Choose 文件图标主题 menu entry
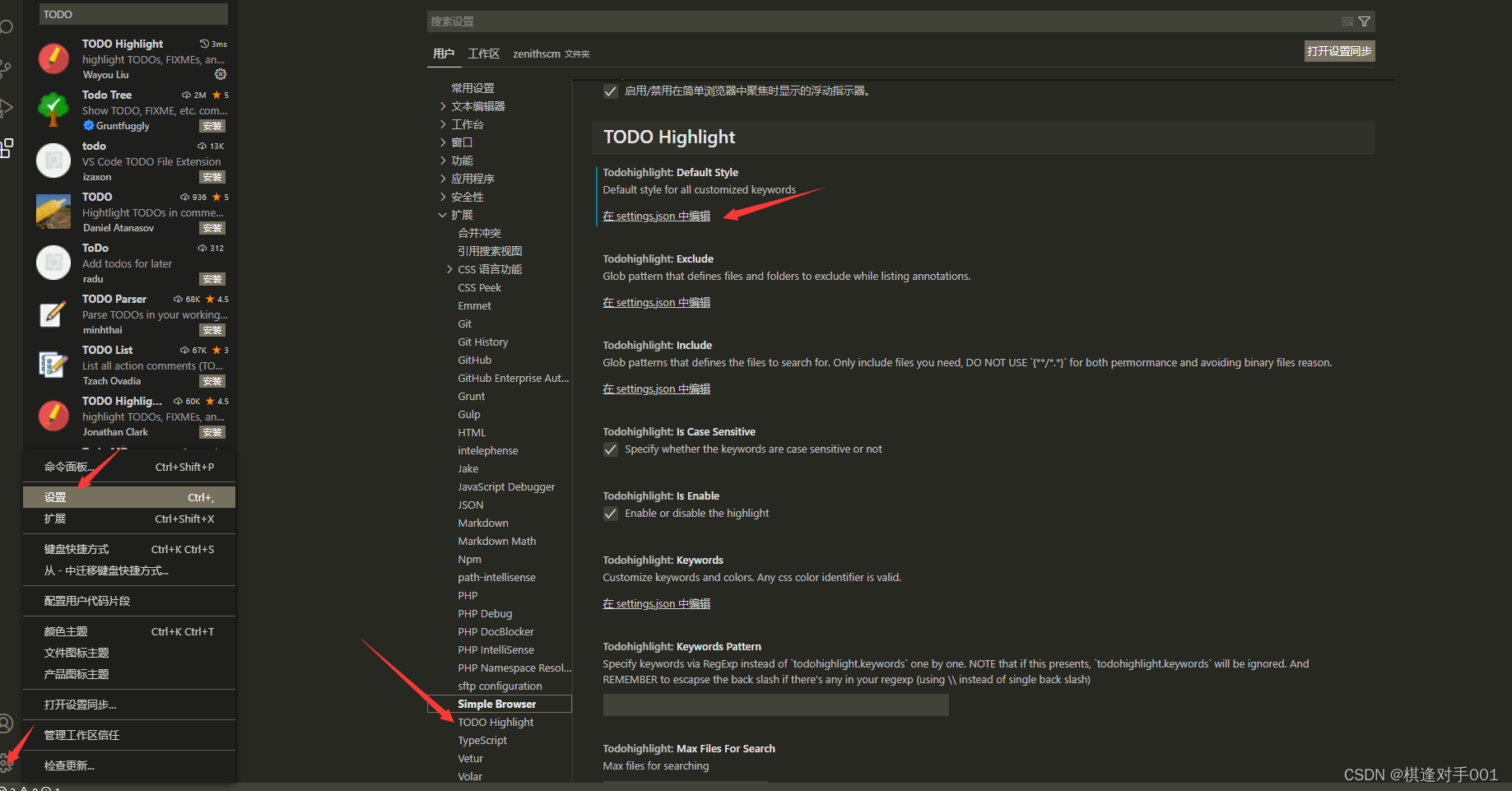The image size is (1512, 791). point(129,653)
